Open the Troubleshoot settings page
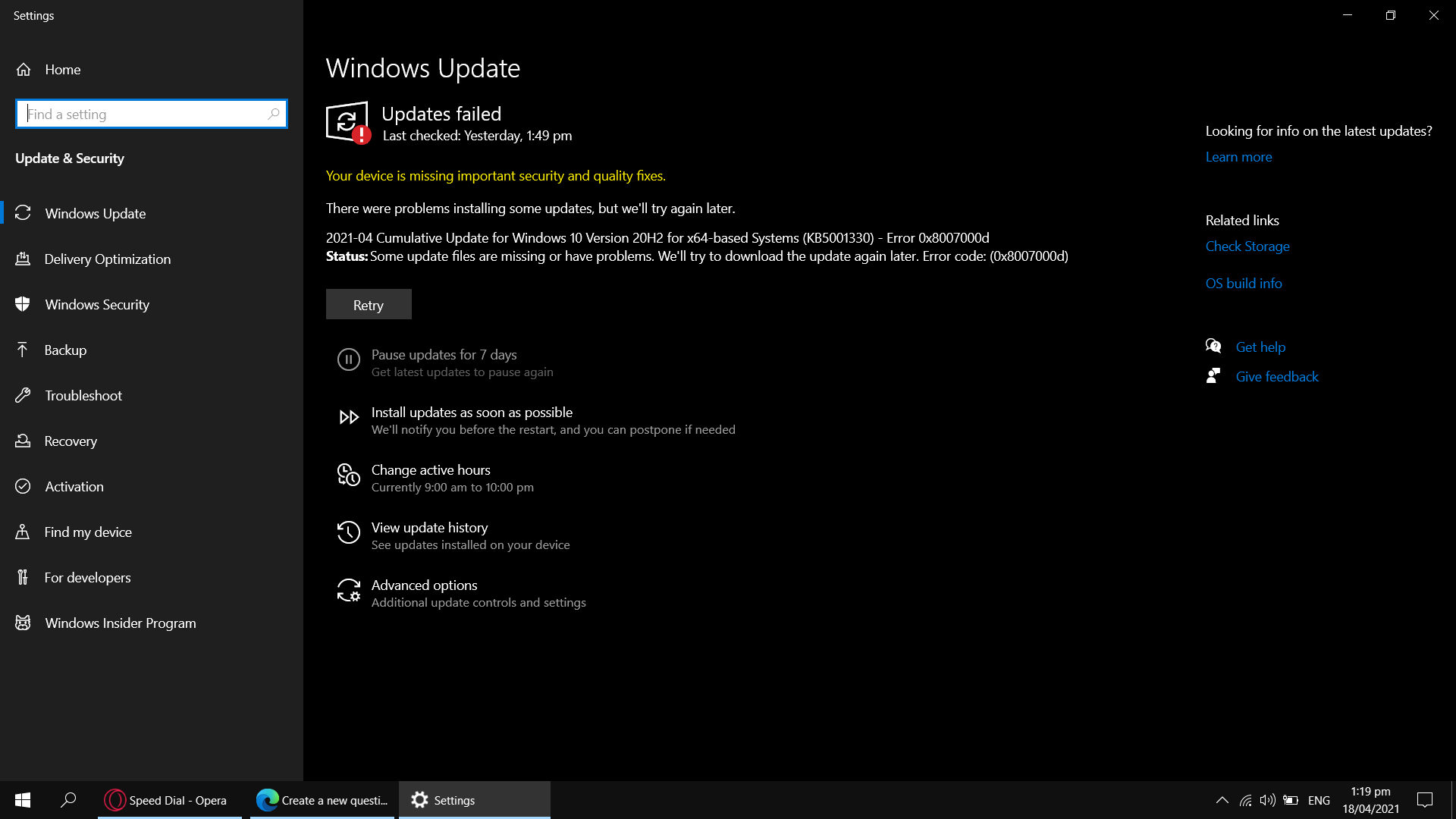1456x819 pixels. click(152, 395)
